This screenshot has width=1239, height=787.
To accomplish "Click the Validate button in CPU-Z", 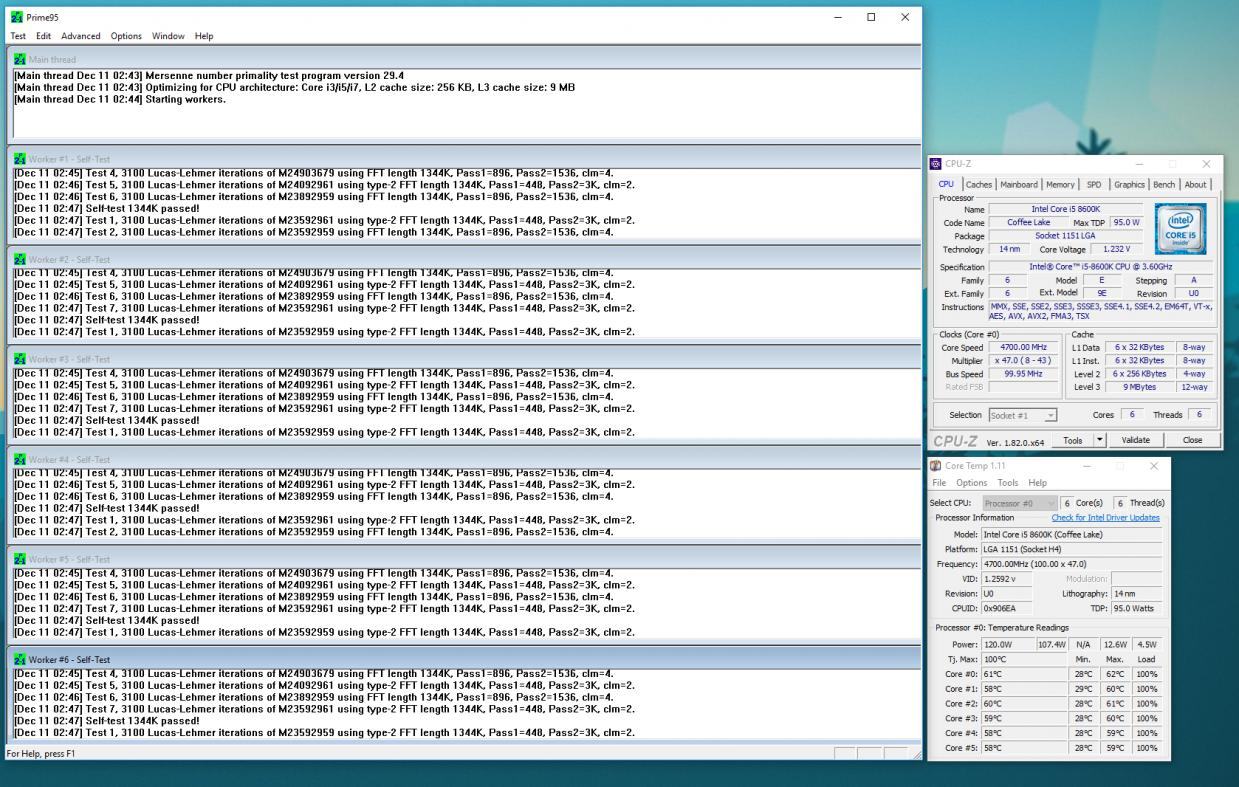I will (x=1136, y=440).
